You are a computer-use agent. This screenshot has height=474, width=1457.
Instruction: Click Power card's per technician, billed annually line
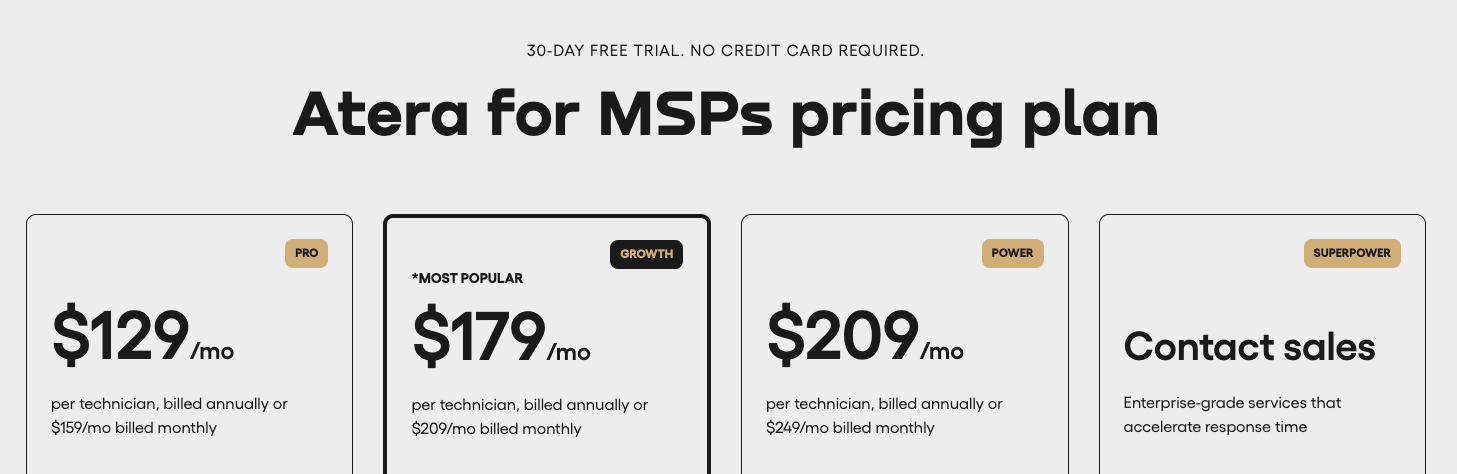(x=884, y=404)
